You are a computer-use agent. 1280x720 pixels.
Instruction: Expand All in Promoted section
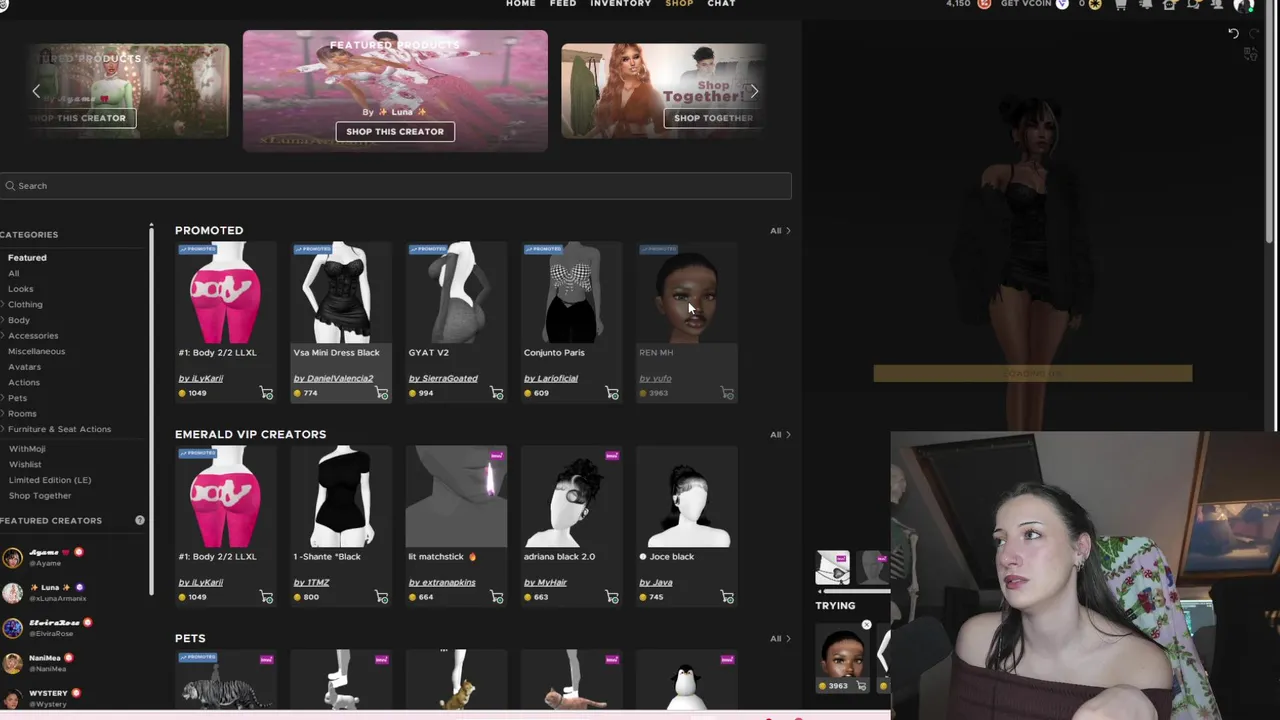click(780, 231)
